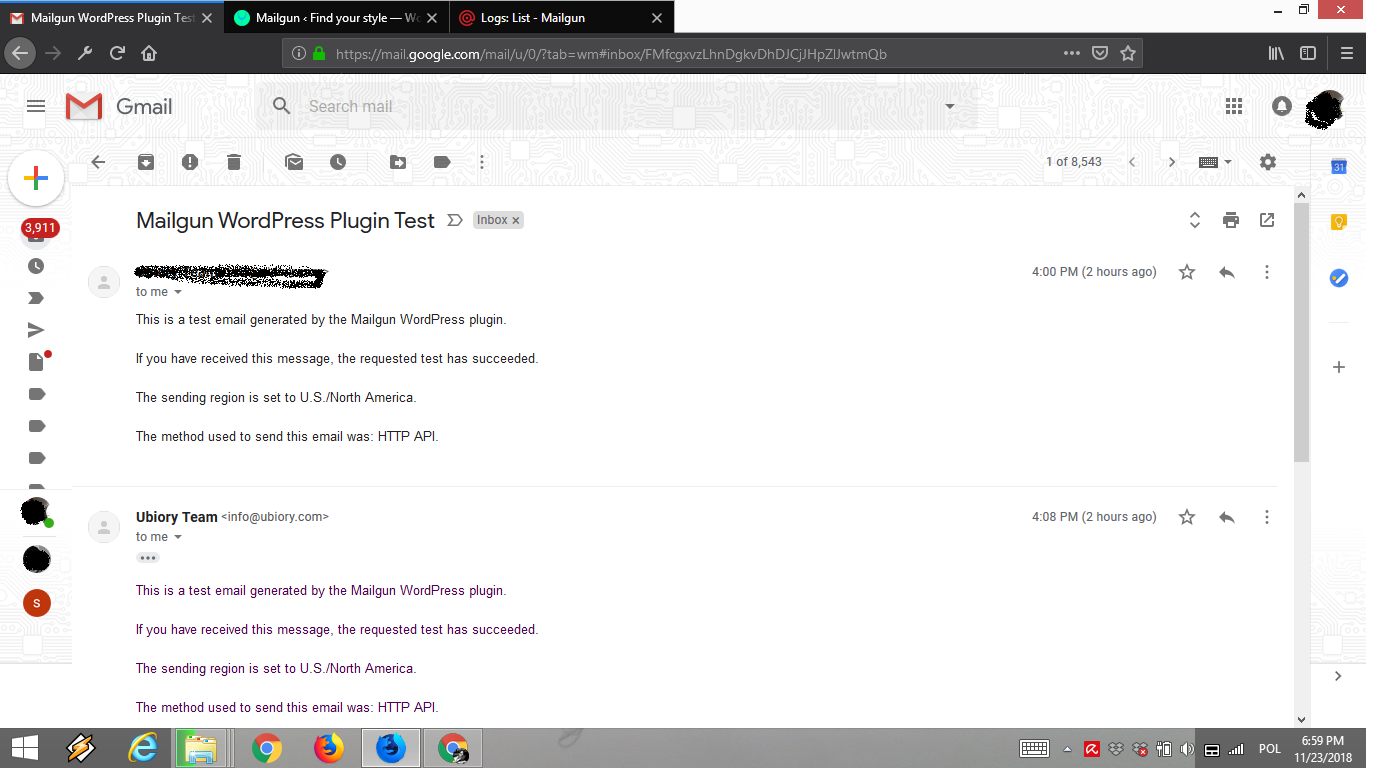1388x768 pixels.
Task: Open More options in mail toolbar
Action: tap(482, 162)
